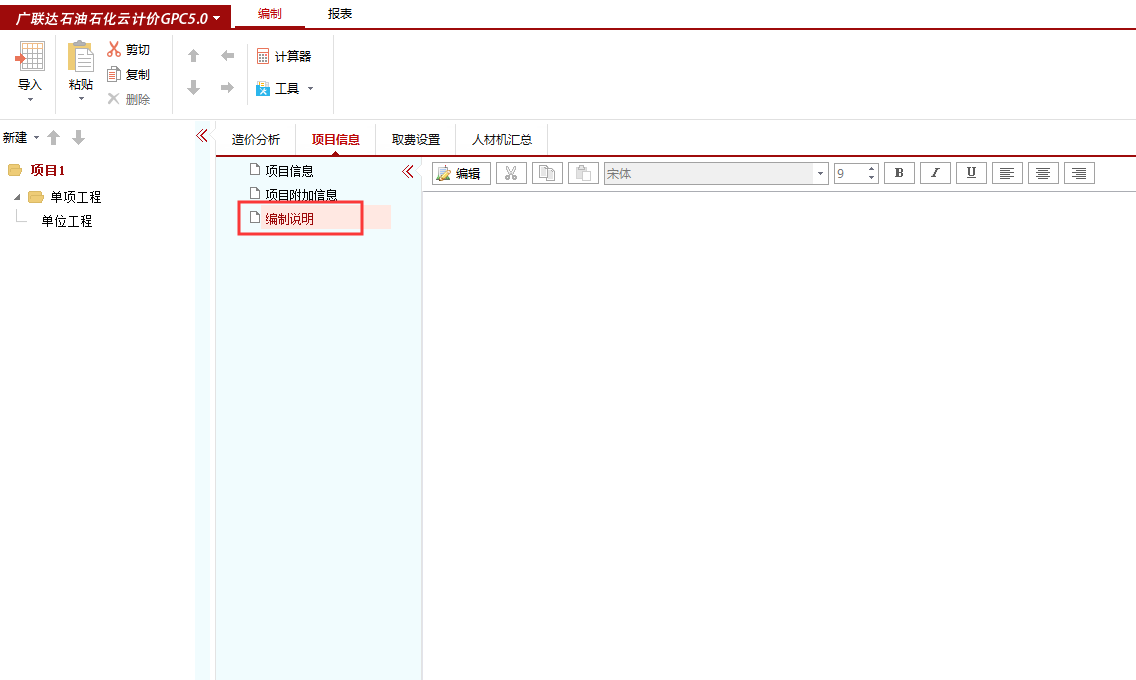Toggle italic formatting in the editor toolbar

click(x=935, y=172)
